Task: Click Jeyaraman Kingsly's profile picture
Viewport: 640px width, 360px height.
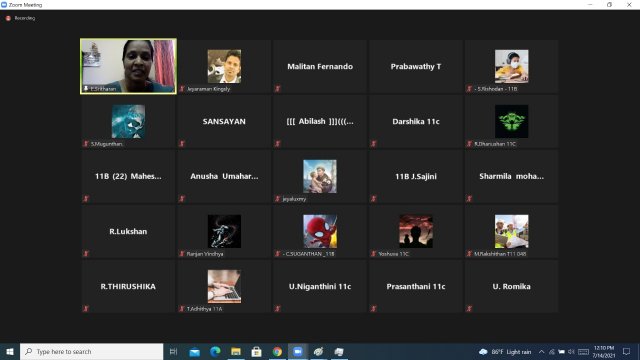Action: (x=224, y=67)
